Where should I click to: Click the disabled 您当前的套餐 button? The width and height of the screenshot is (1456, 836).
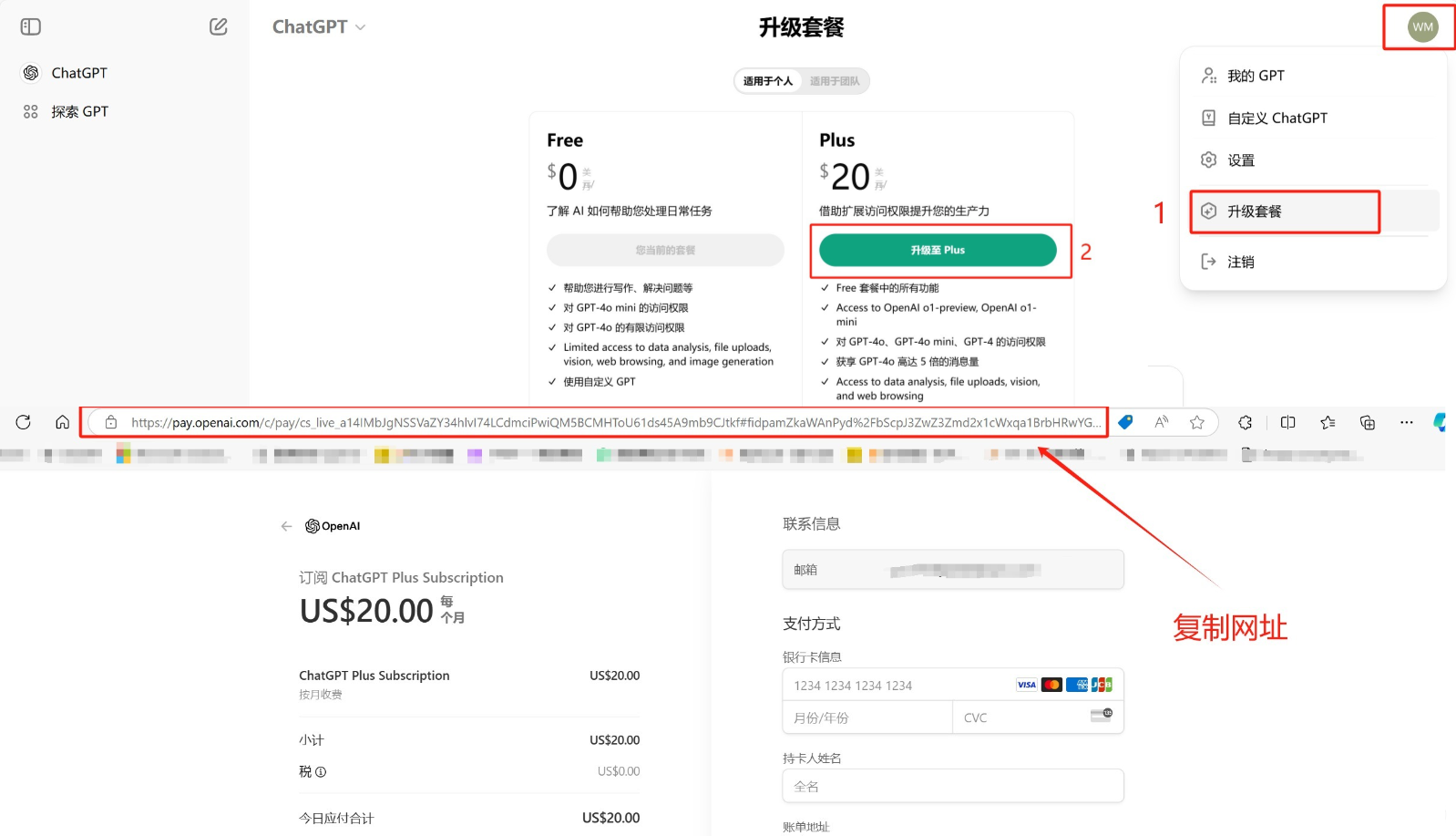(x=665, y=250)
